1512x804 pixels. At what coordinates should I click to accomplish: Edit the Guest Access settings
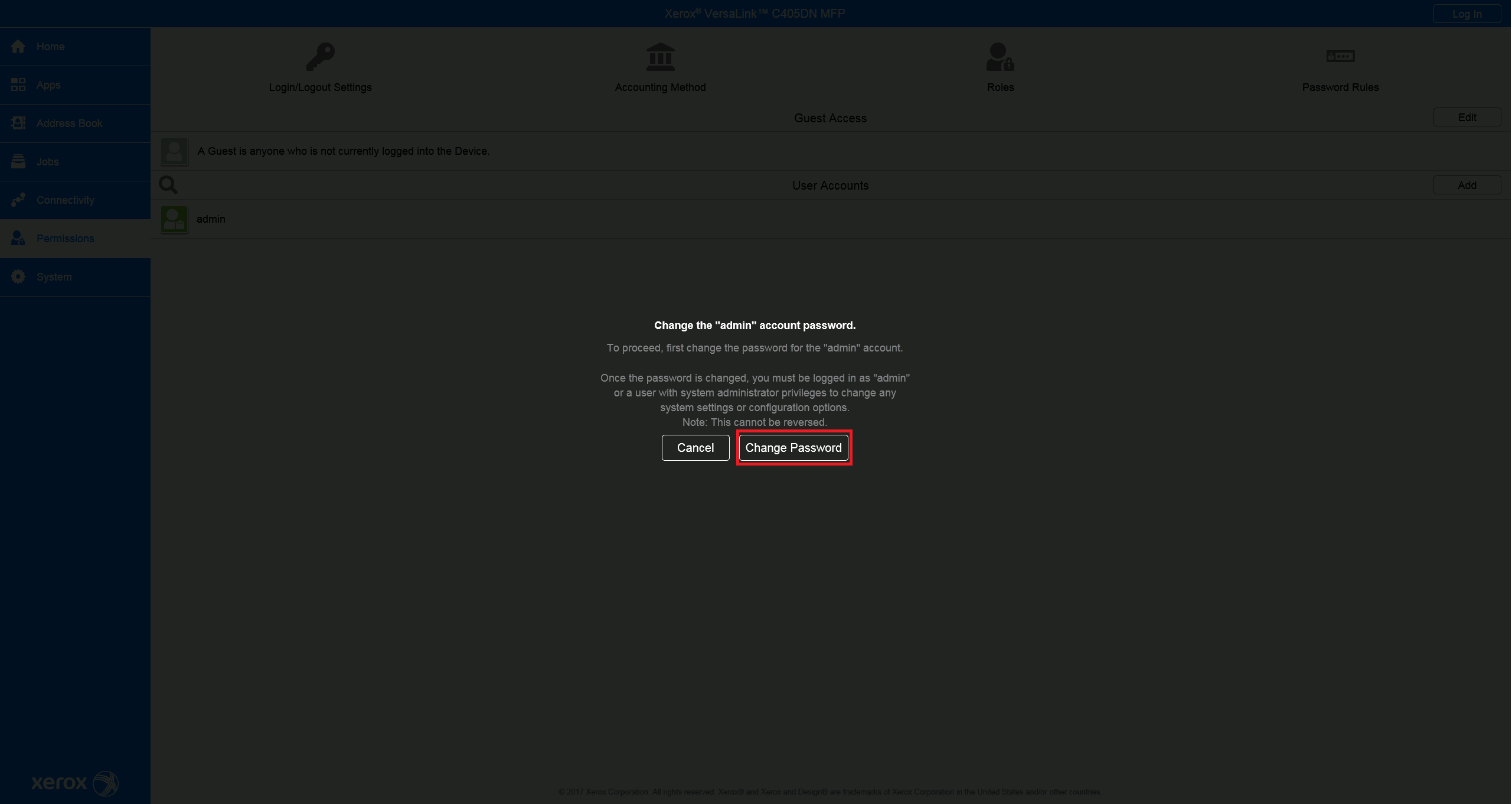pos(1467,116)
